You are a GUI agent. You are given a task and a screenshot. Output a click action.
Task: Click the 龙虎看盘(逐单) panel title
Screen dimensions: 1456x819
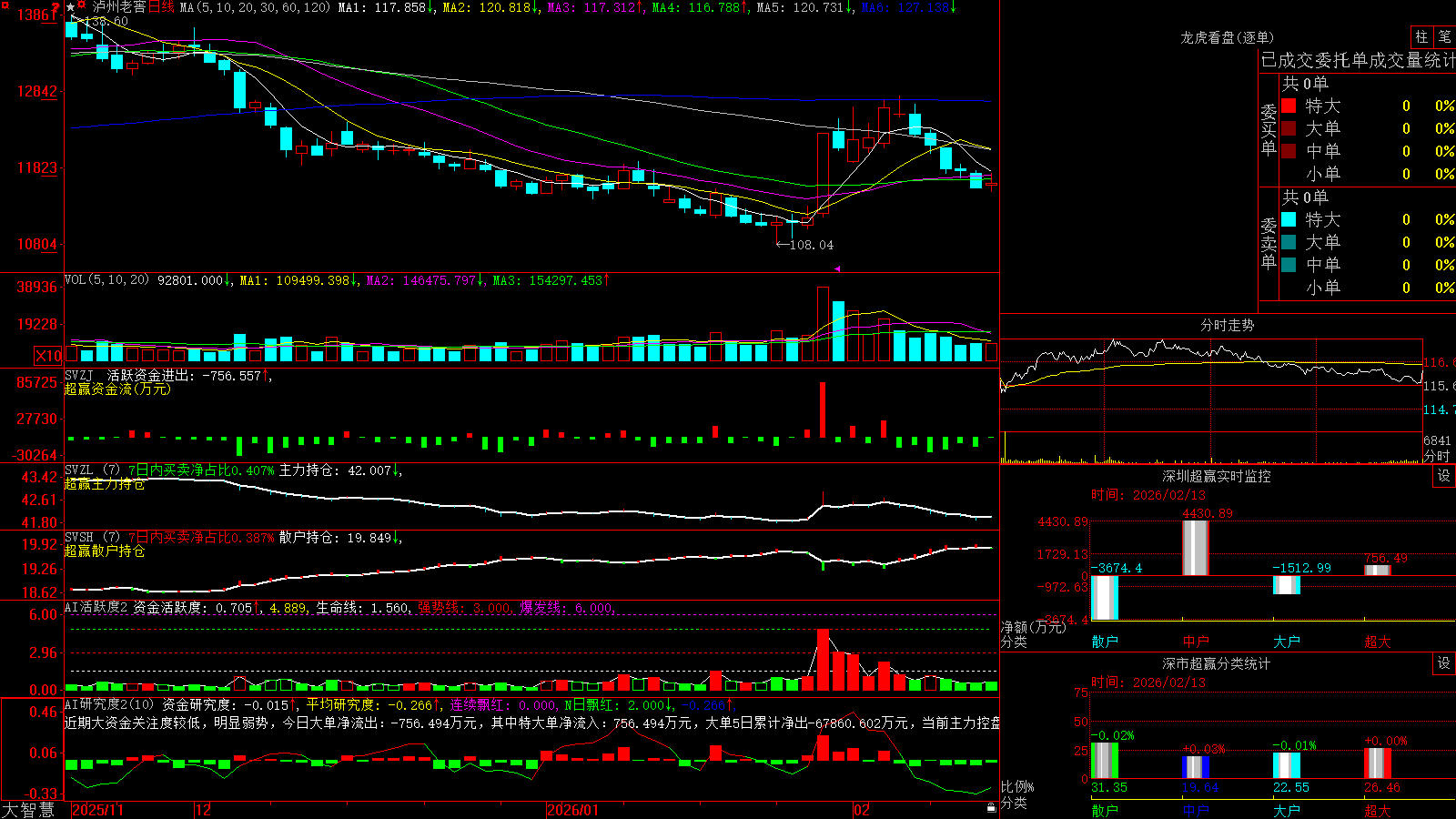pyautogui.click(x=1227, y=37)
